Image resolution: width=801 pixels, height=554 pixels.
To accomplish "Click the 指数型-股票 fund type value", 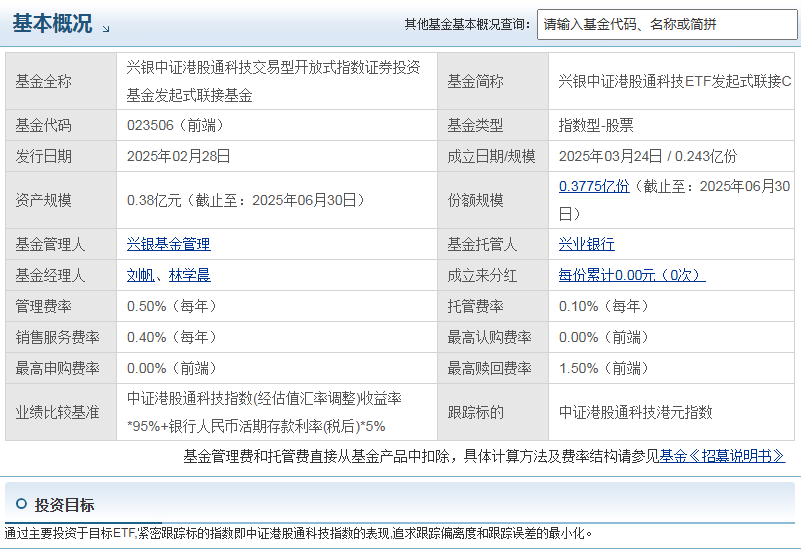I will [x=596, y=125].
